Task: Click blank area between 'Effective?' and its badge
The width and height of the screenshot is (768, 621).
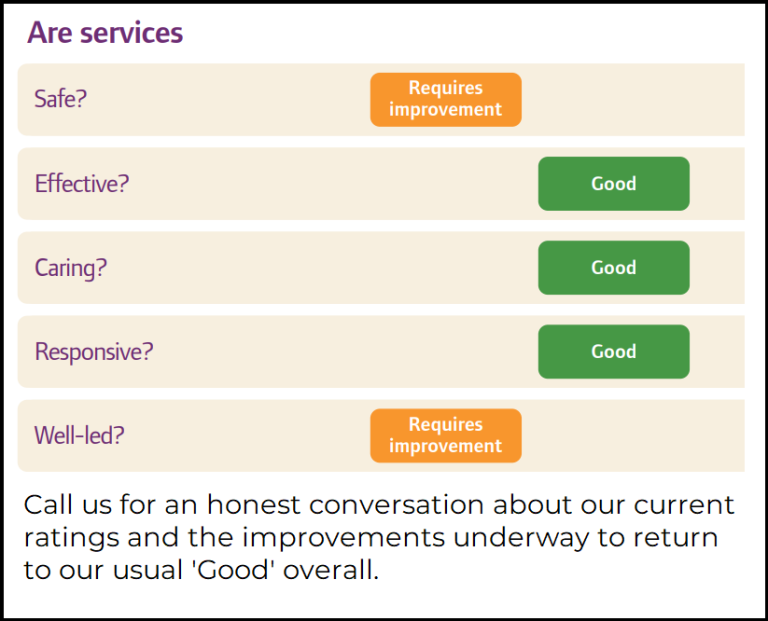Action: pos(330,183)
